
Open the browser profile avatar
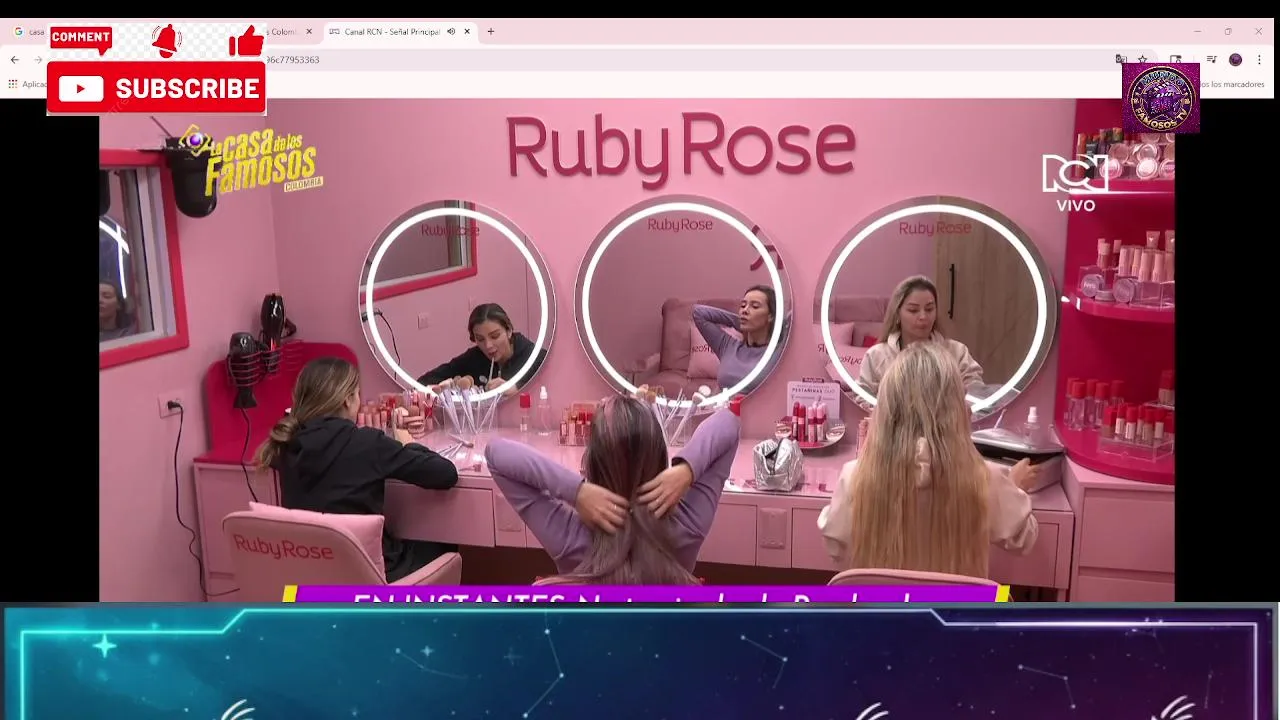tap(1236, 60)
